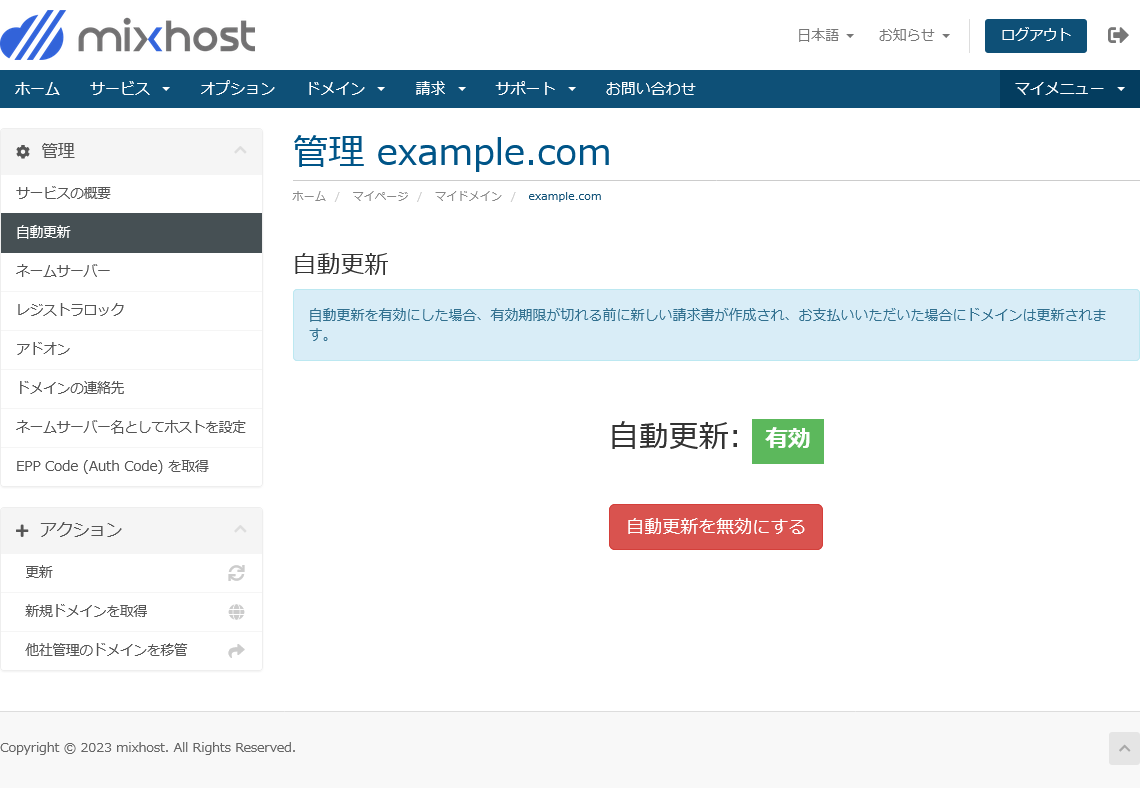Click the sign-out arrow icon at top right
The width and height of the screenshot is (1140, 788).
point(1118,35)
